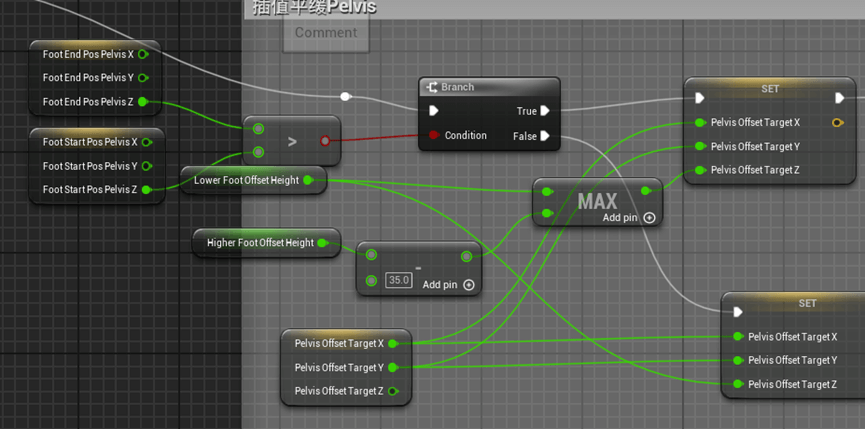Click Add pin plus on subtract node
Image resolution: width=865 pixels, height=429 pixels.
tap(469, 285)
